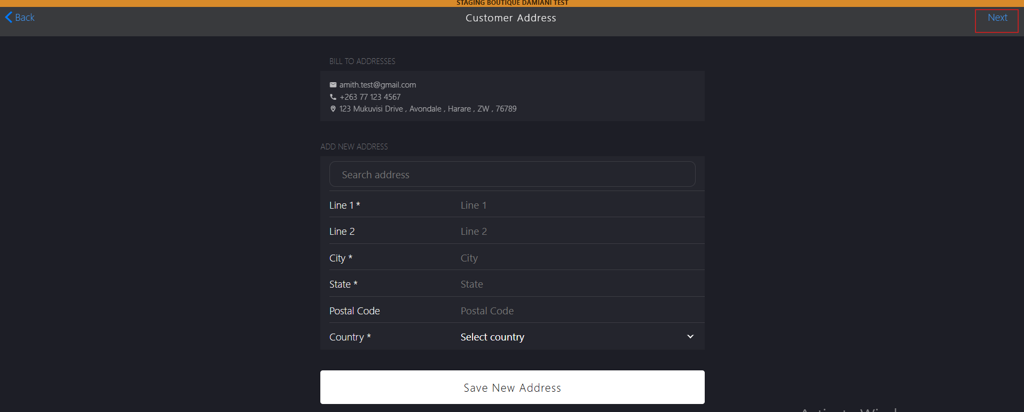Select phone number +263 77 123 4567

(370, 97)
